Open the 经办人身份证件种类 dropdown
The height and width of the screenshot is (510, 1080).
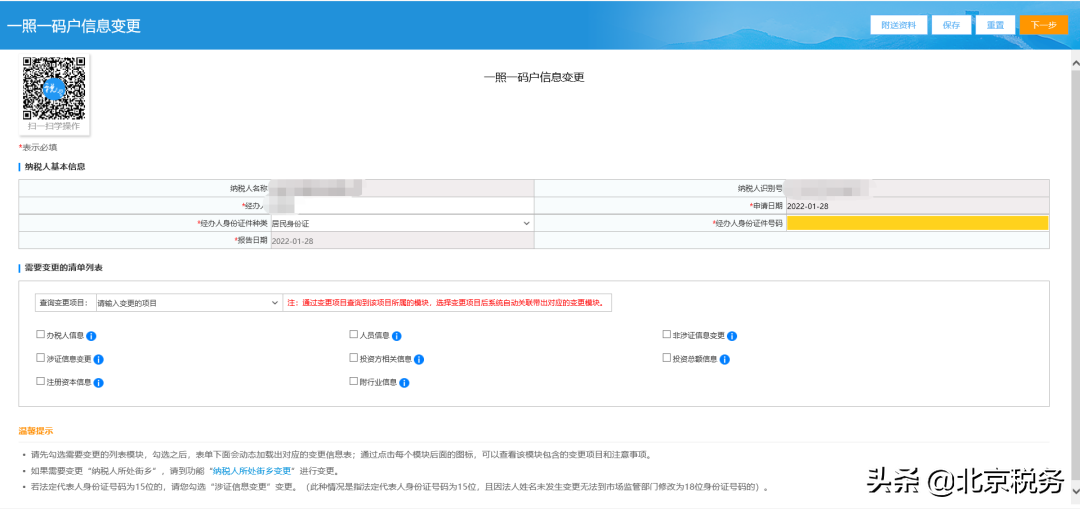pos(402,223)
